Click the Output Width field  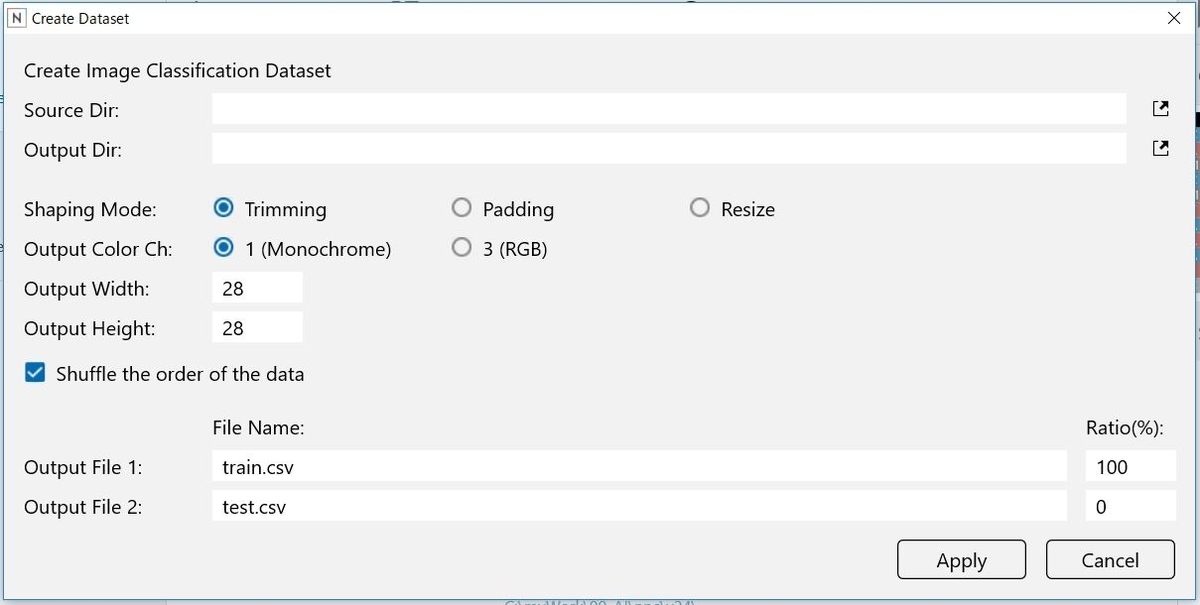pyautogui.click(x=257, y=288)
